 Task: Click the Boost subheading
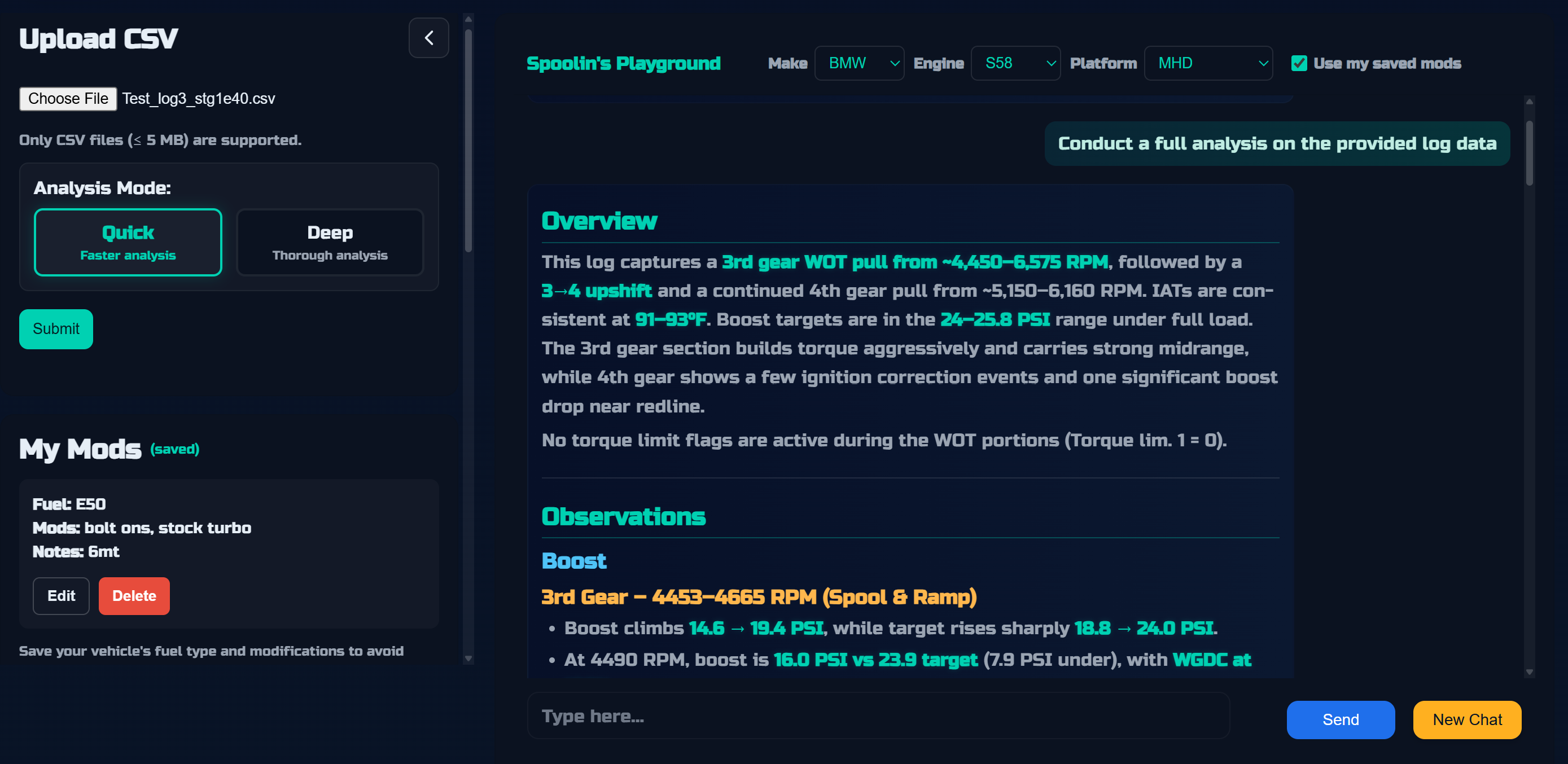coord(573,561)
